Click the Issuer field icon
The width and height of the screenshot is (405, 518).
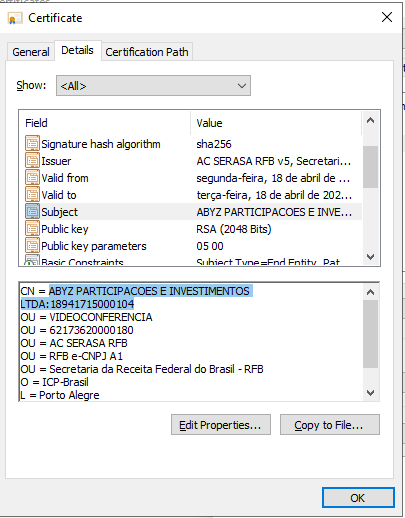coord(32,161)
